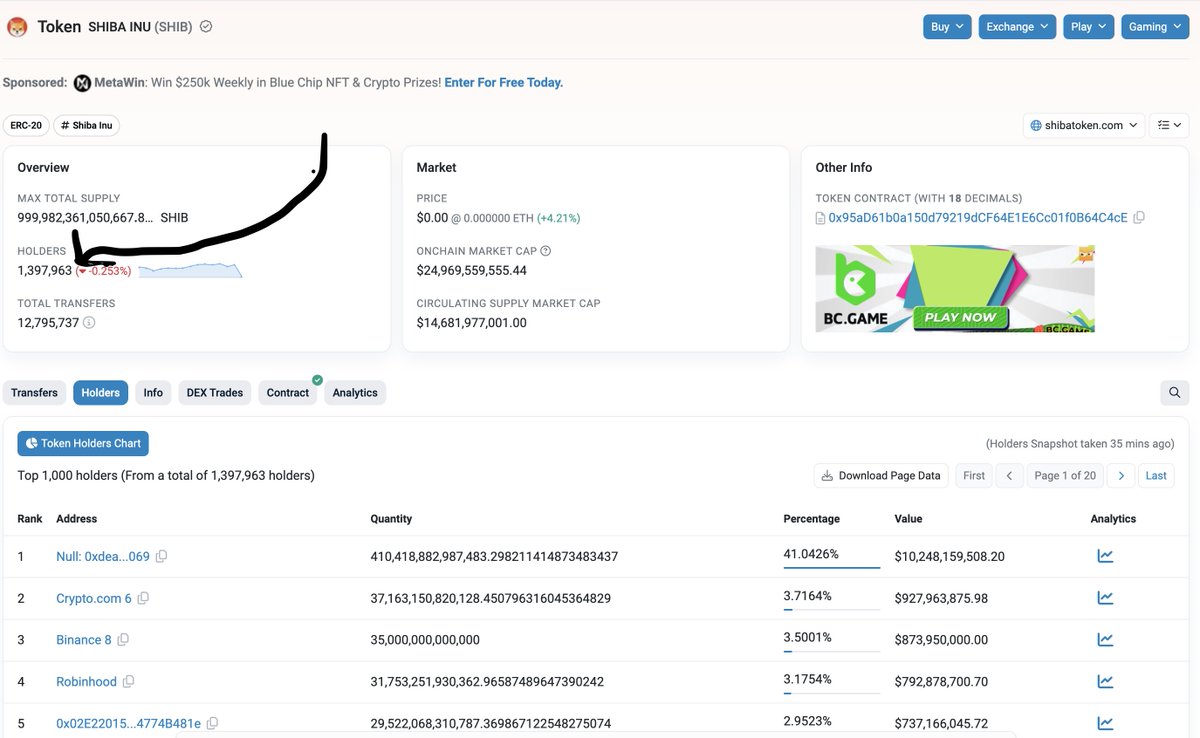Click the holder count 1,397,963
Image resolution: width=1200 pixels, height=738 pixels.
click(x=45, y=271)
